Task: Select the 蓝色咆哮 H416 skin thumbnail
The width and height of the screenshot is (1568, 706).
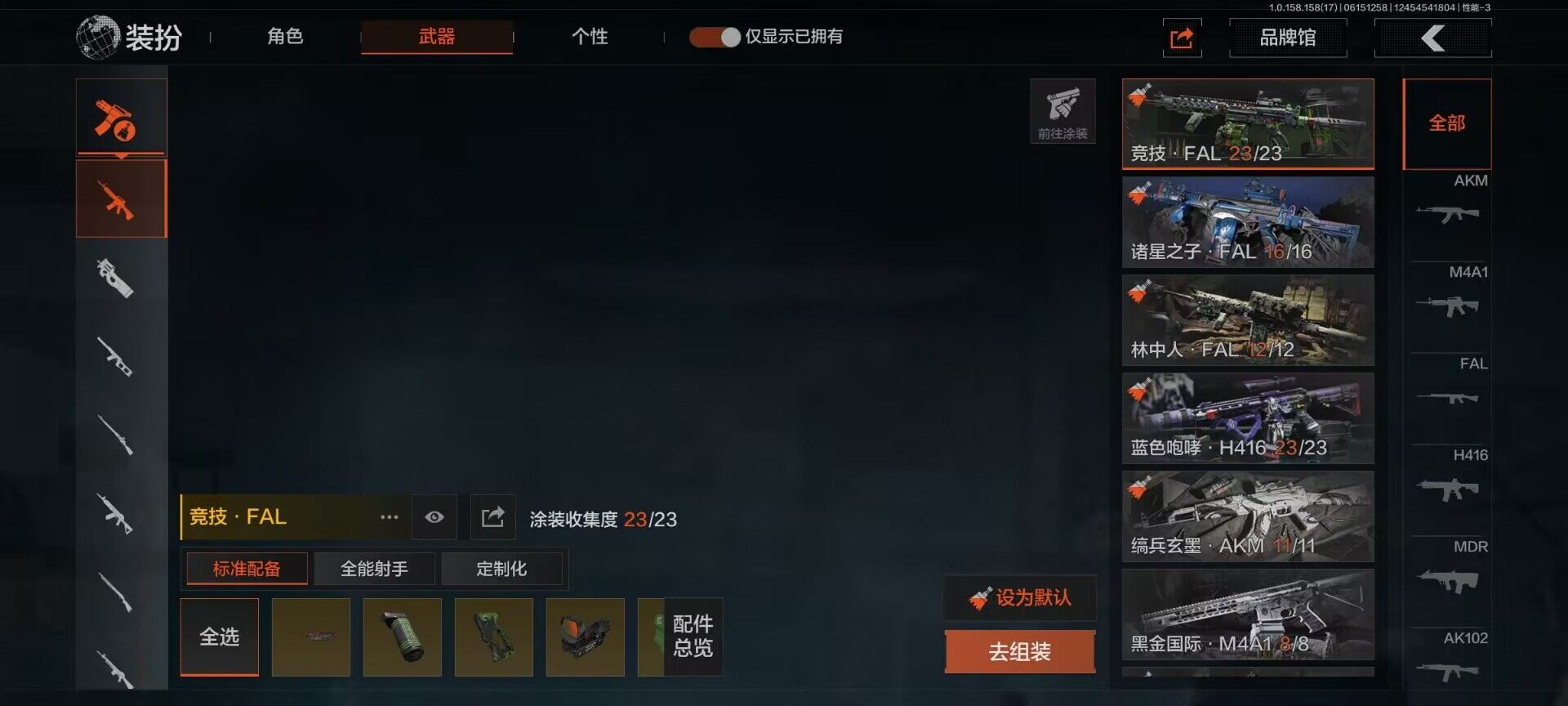Action: 1248,418
